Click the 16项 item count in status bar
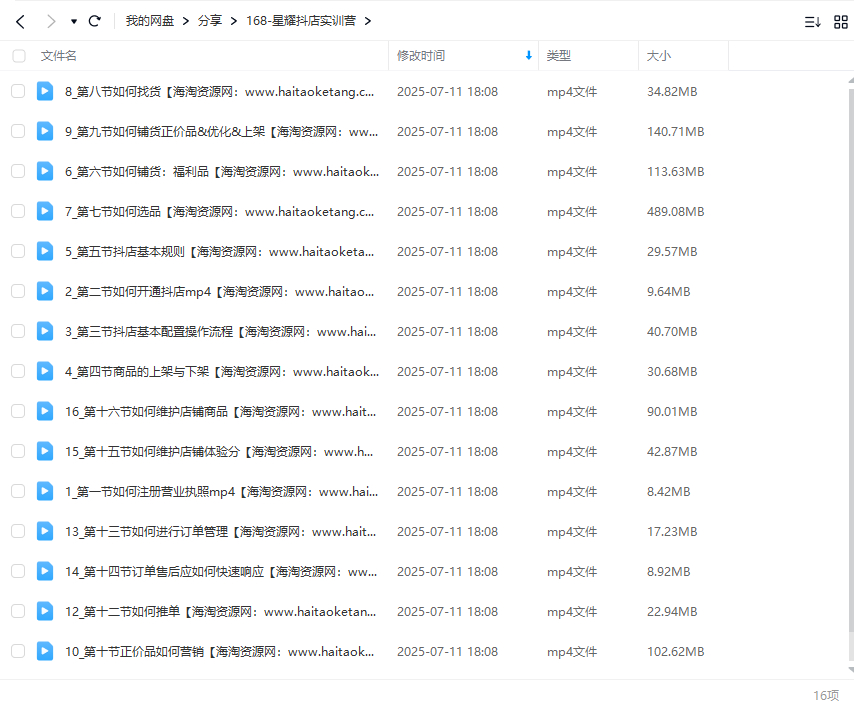The height and width of the screenshot is (702, 854). (826, 695)
